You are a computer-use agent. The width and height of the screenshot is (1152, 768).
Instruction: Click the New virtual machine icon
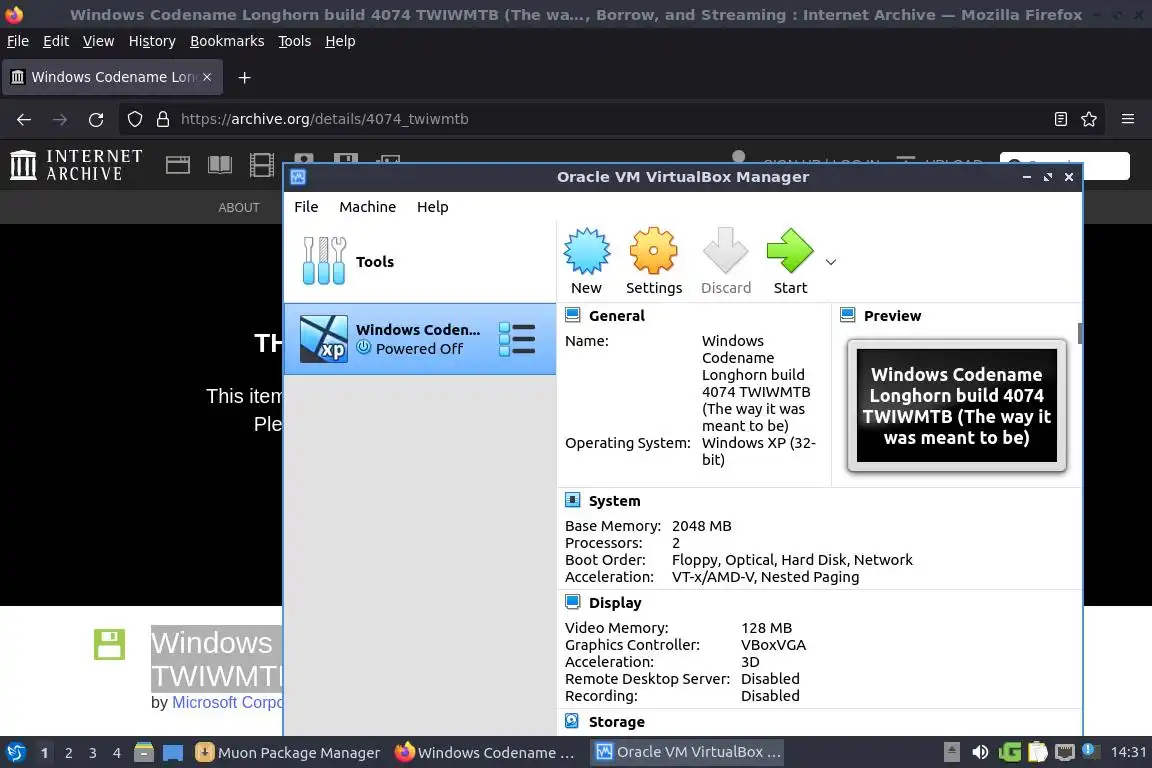(x=586, y=252)
